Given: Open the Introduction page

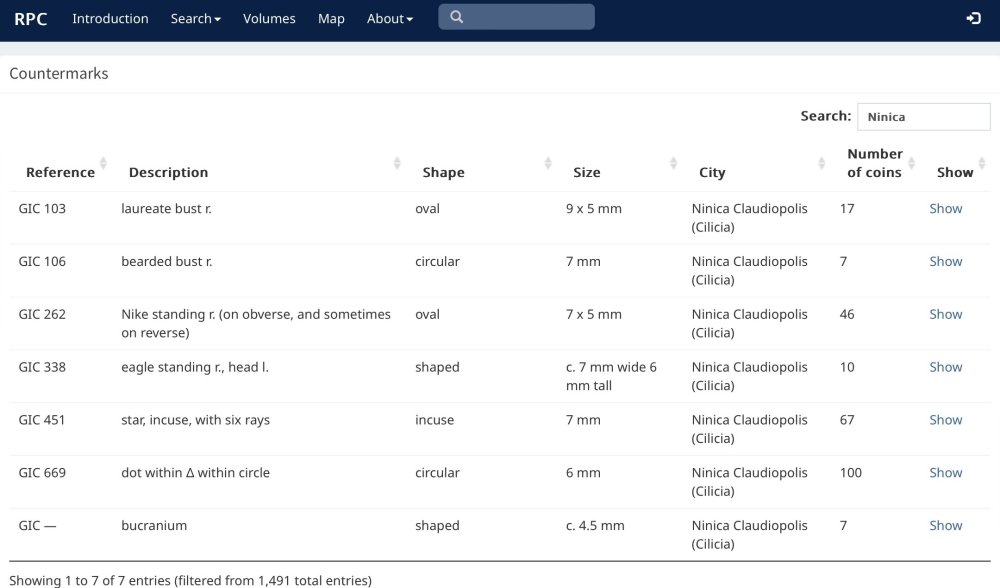Looking at the screenshot, I should 110,18.
